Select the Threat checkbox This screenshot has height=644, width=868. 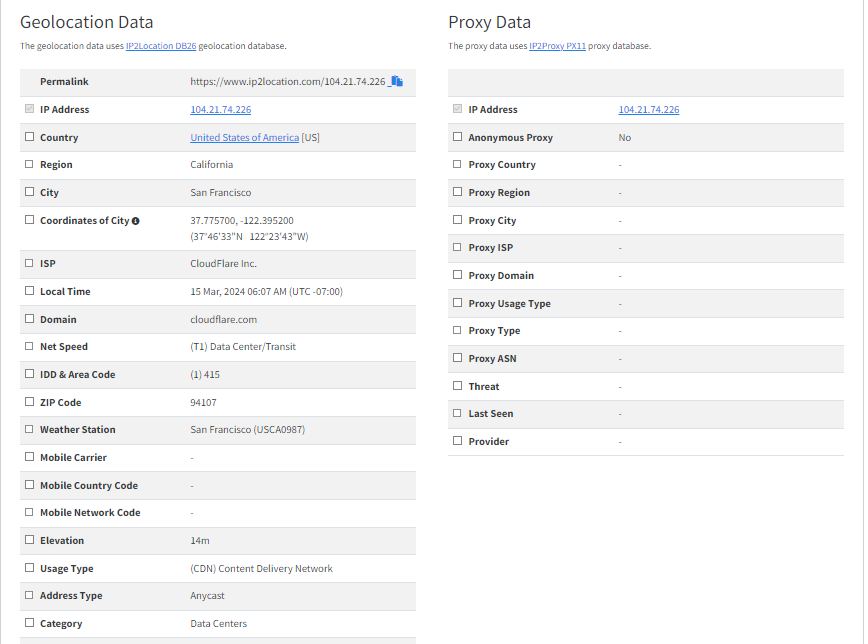(x=457, y=386)
